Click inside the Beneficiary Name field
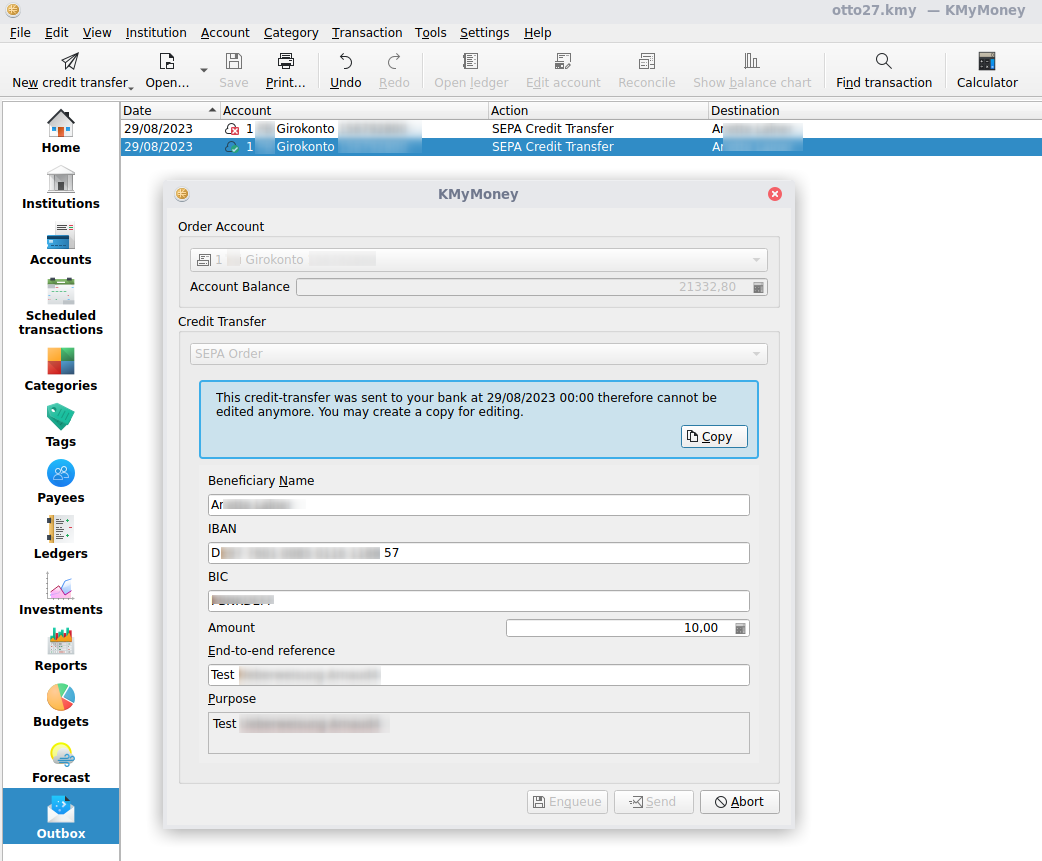 coord(479,505)
